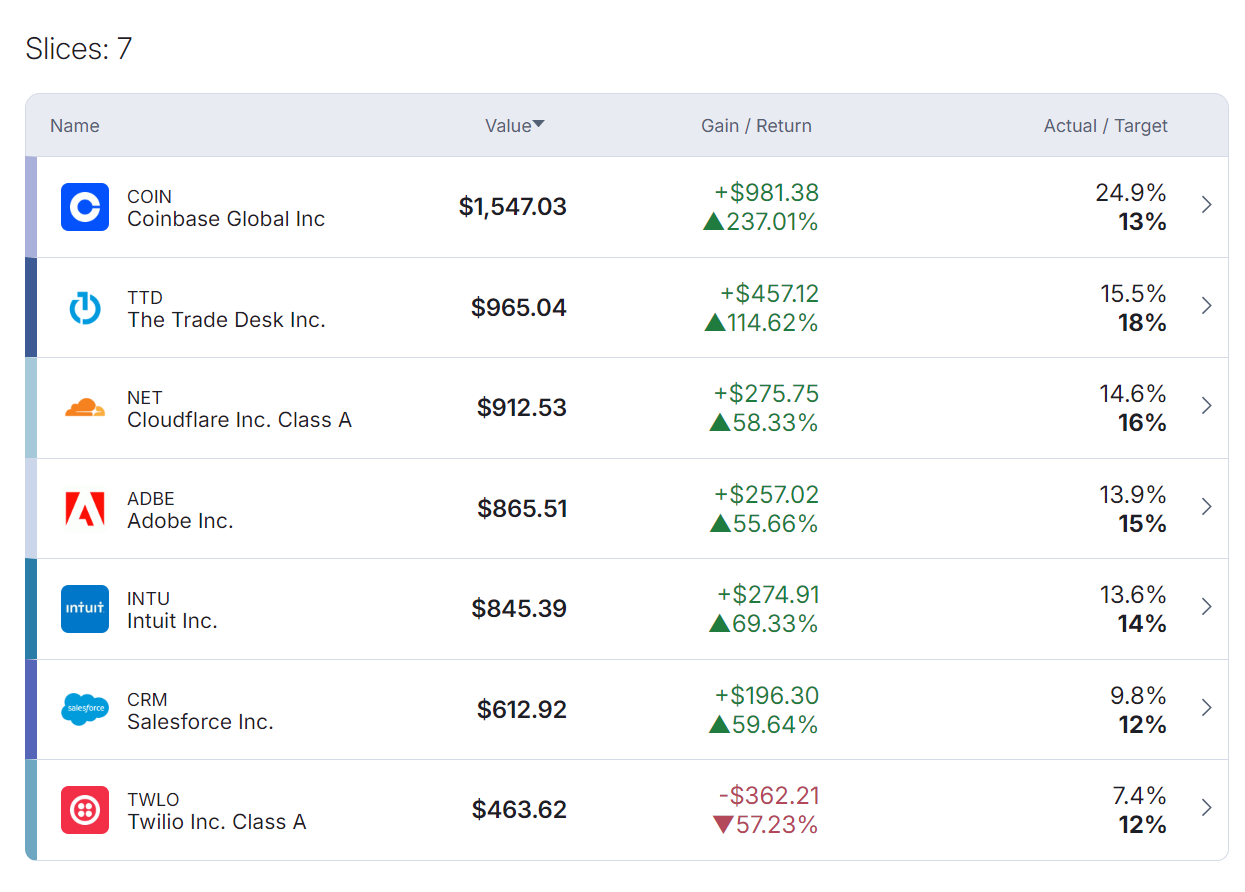Click the sort arrow beside Value header

click(x=539, y=125)
